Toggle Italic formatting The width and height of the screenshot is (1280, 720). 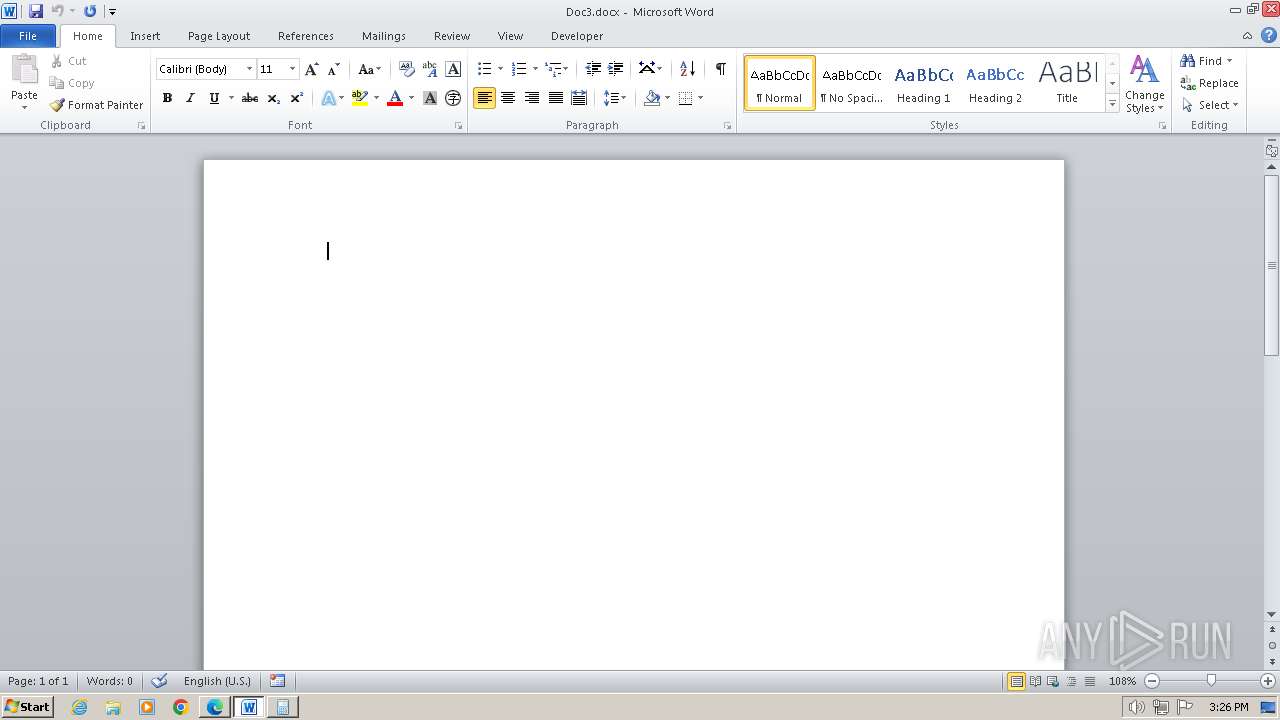tap(190, 98)
